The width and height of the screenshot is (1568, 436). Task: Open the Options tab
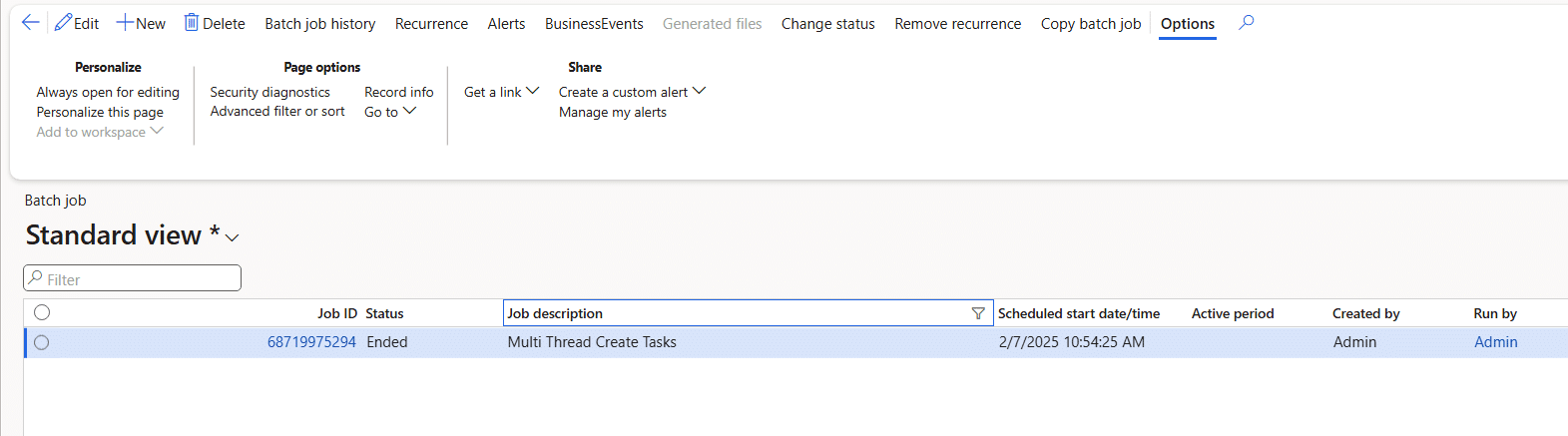[x=1187, y=24]
